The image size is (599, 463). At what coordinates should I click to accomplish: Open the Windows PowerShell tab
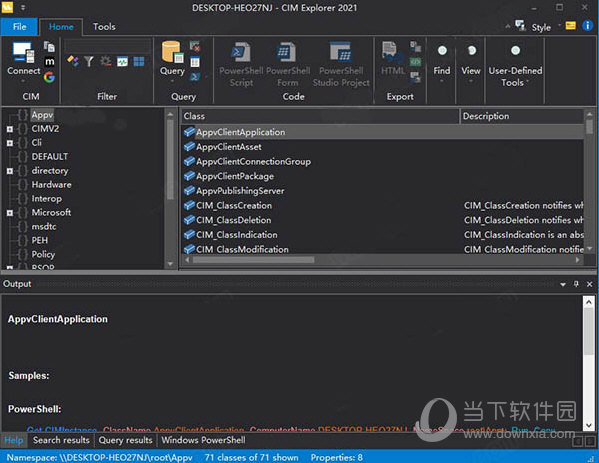203,440
